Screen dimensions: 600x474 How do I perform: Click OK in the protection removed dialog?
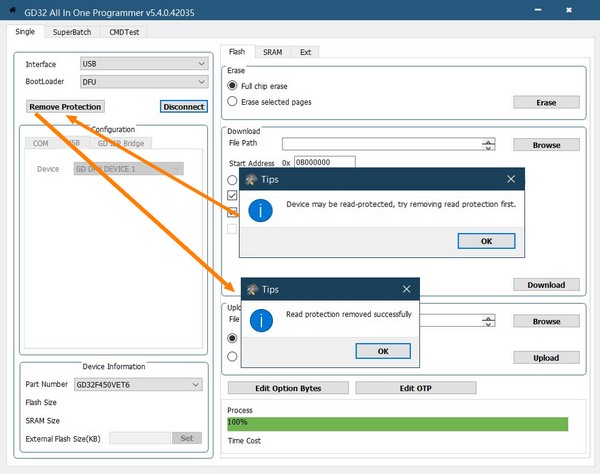pos(383,351)
